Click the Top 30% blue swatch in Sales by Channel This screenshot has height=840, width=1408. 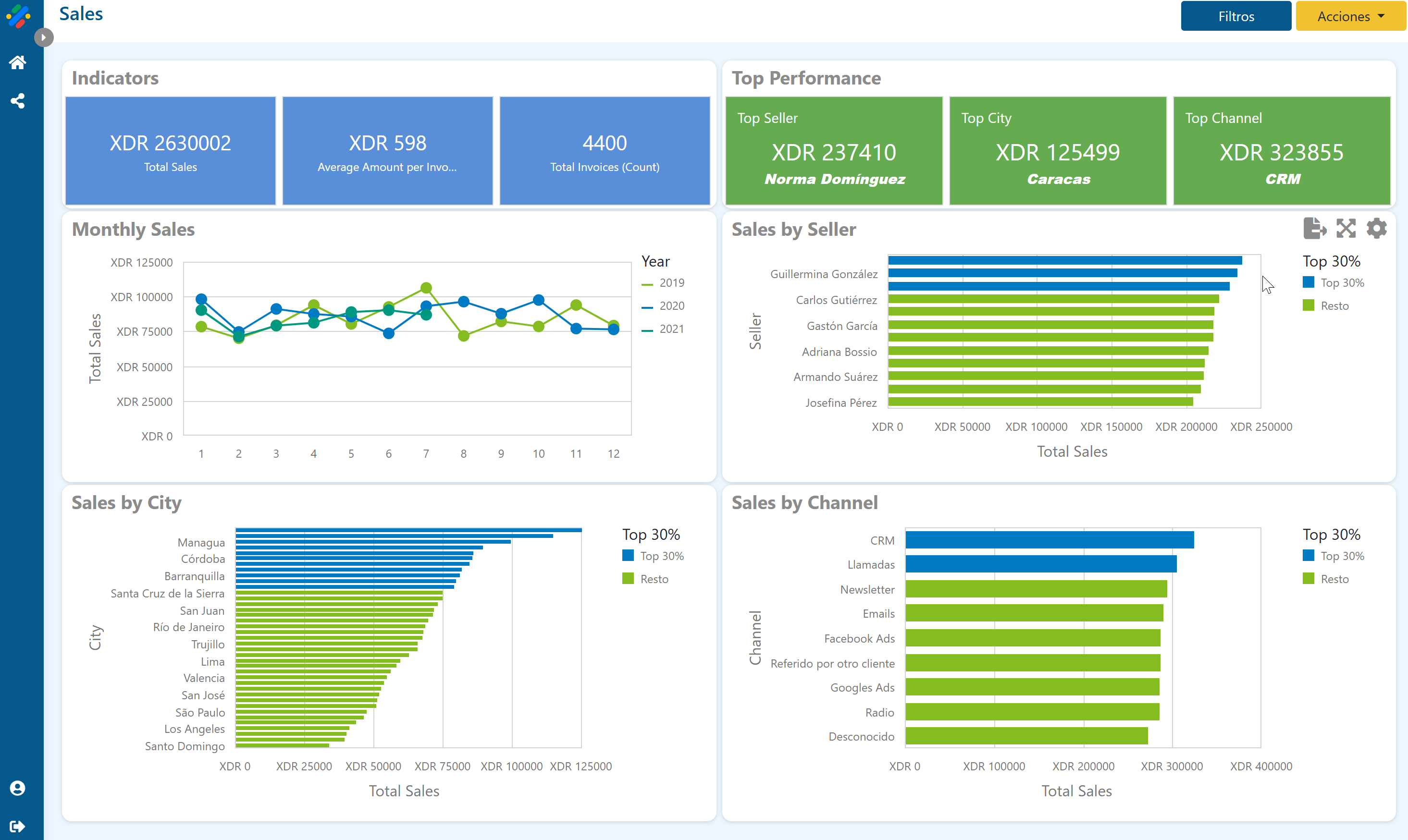[x=1309, y=556]
